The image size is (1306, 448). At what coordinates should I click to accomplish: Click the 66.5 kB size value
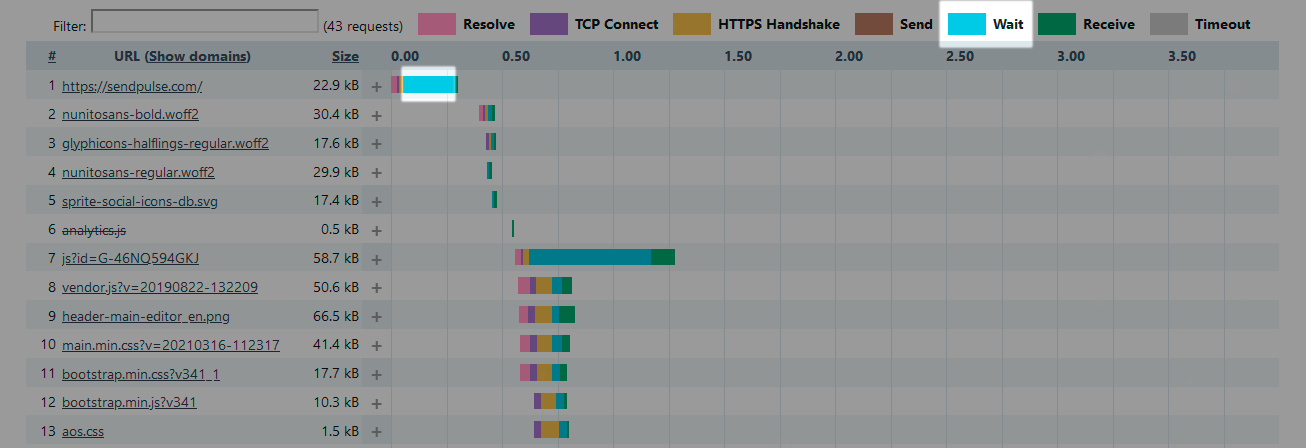[x=335, y=316]
